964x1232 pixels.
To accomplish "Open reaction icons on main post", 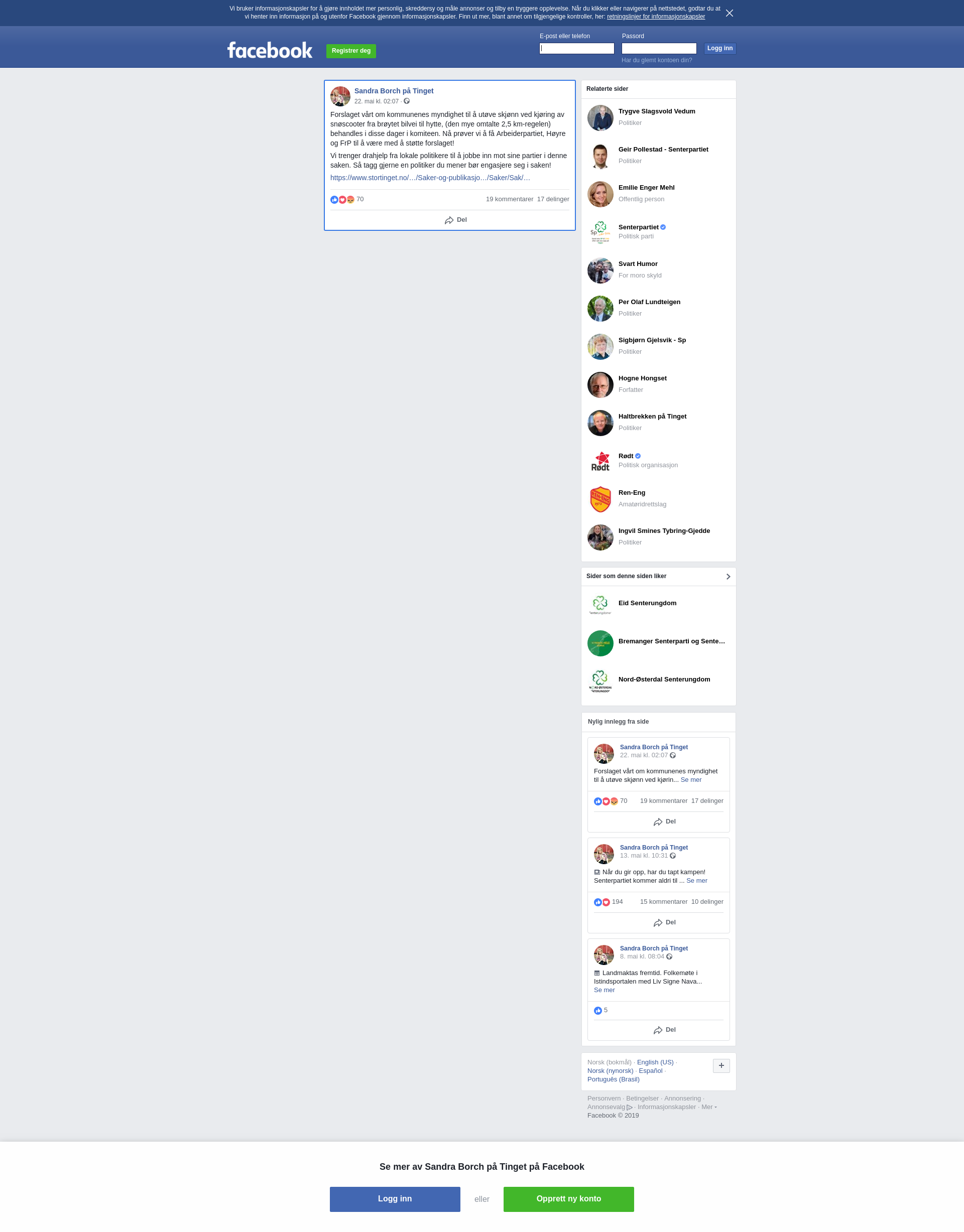I will 342,200.
